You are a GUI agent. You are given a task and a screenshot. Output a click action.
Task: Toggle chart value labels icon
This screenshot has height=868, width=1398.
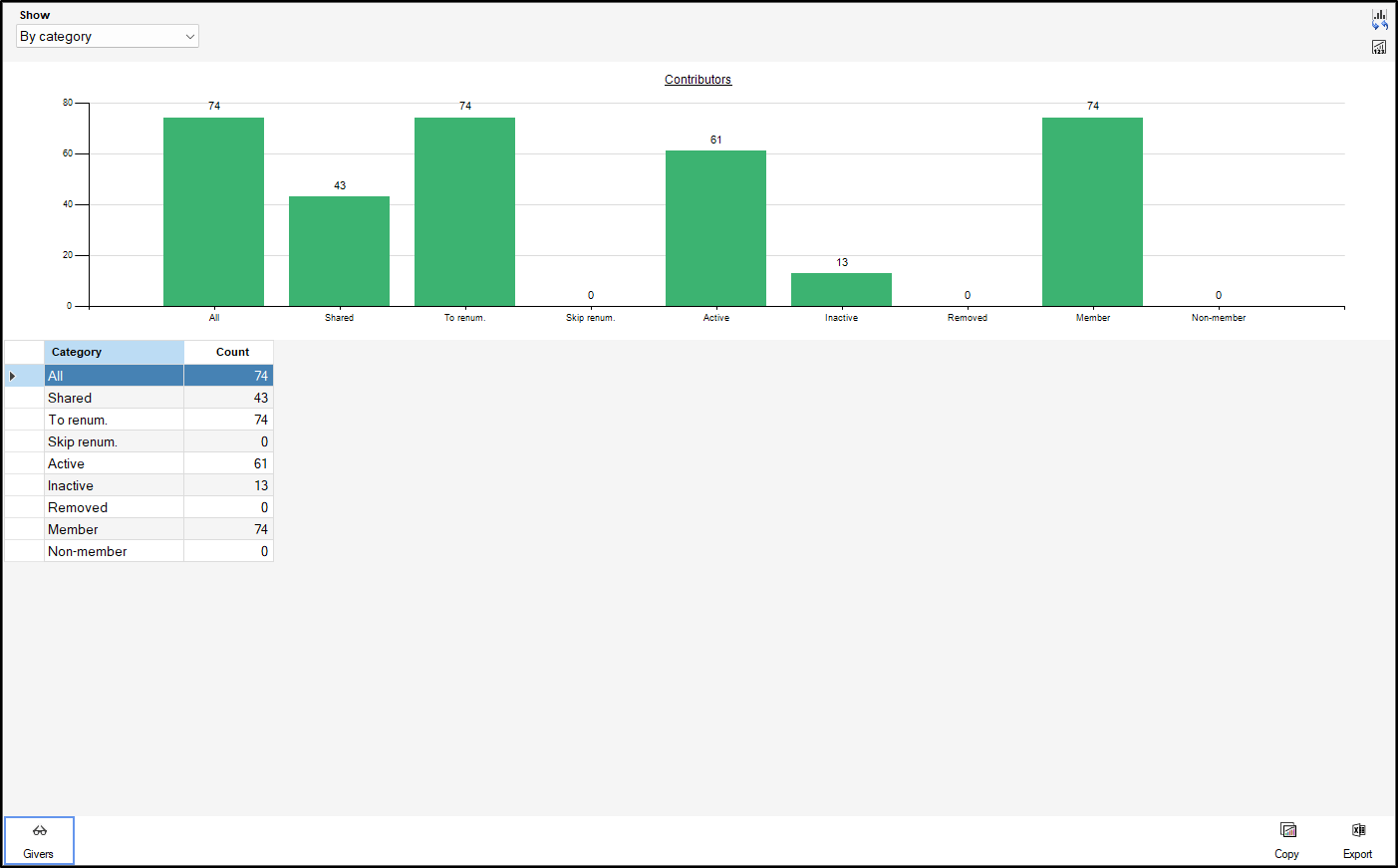pyautogui.click(x=1379, y=47)
